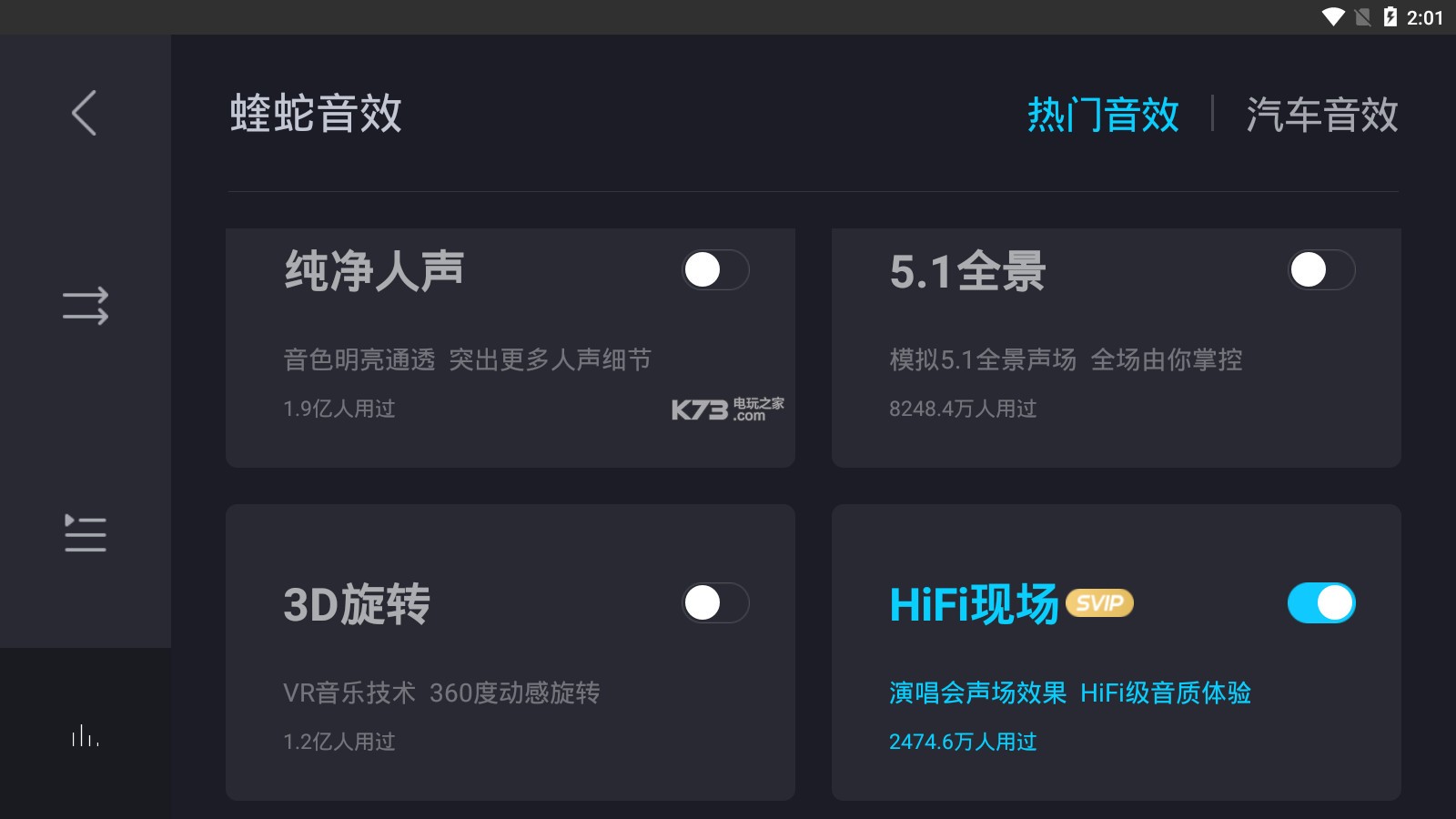Screen dimensions: 1456x819
Task: Enable the 3D旋转 effect toggle
Action: [715, 602]
